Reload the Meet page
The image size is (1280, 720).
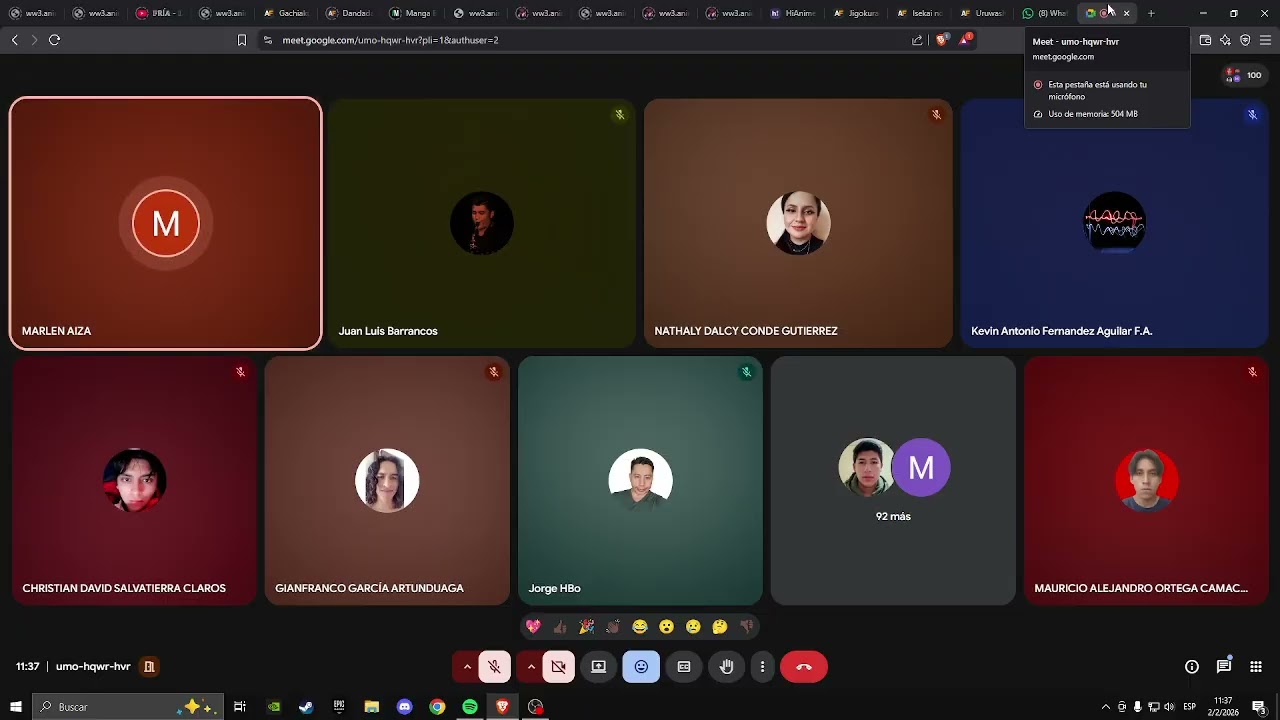pos(54,40)
